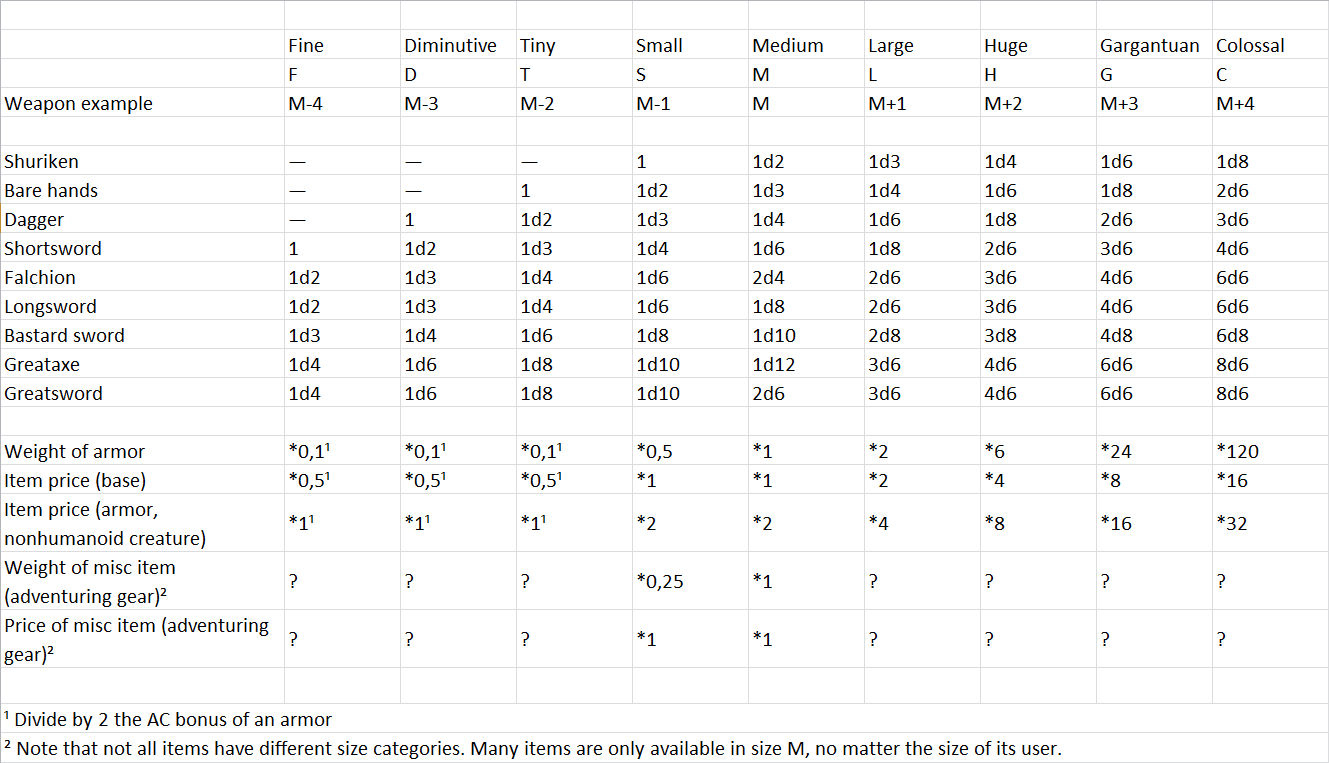Select the Weapon example header cell
1329x763 pixels.
(79, 103)
